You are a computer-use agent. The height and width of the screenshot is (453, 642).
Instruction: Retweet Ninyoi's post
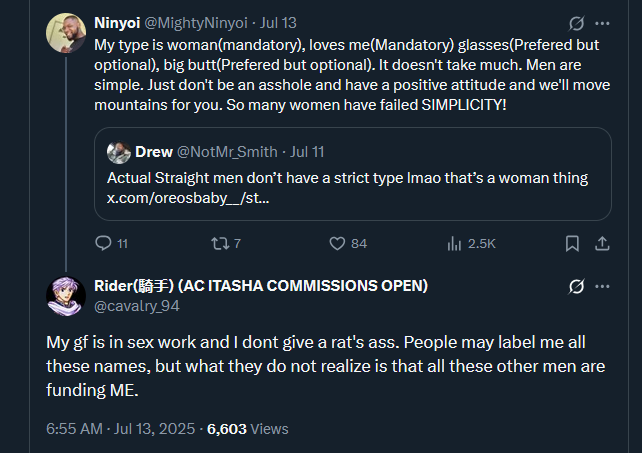219,243
